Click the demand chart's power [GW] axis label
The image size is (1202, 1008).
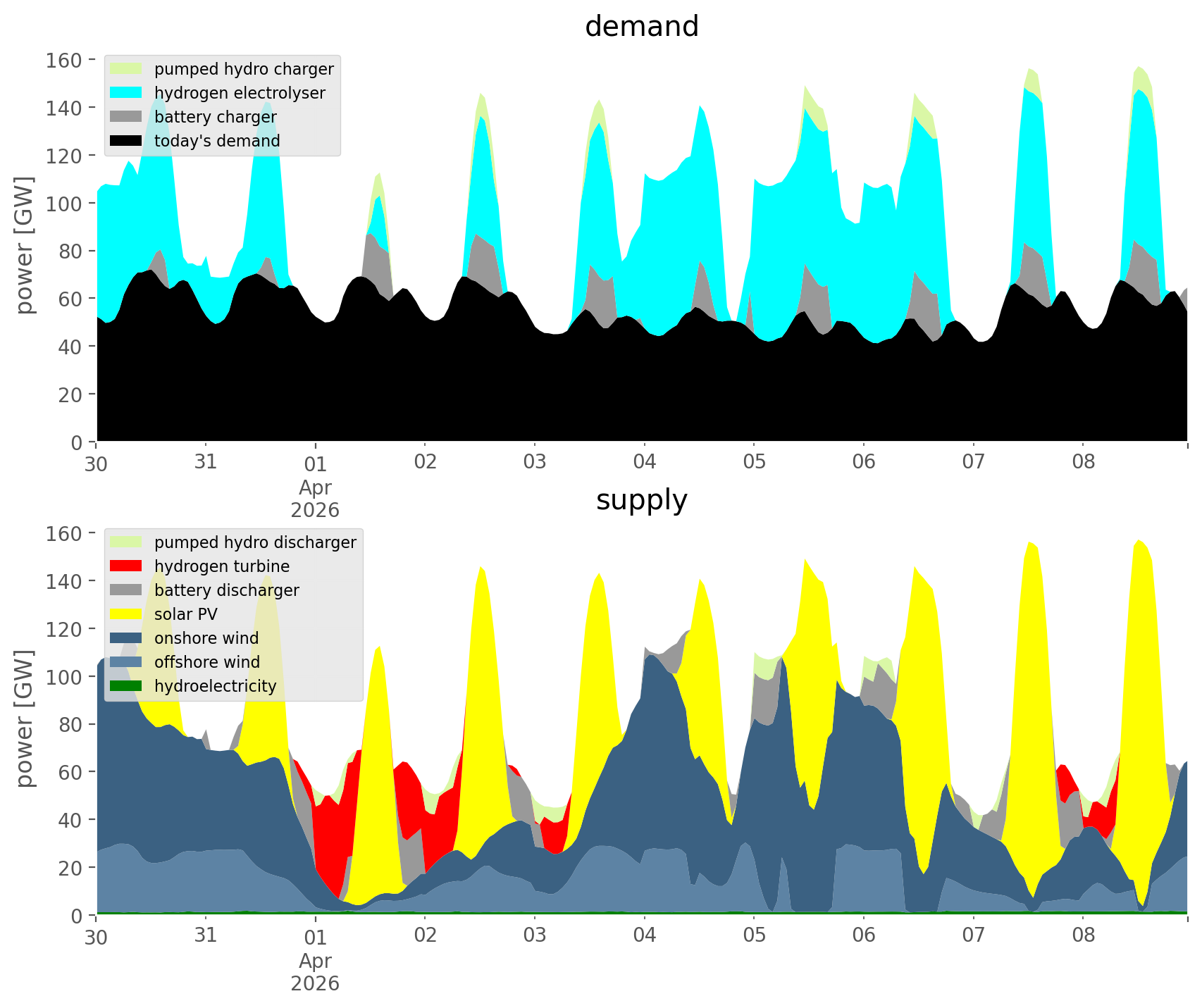25,245
